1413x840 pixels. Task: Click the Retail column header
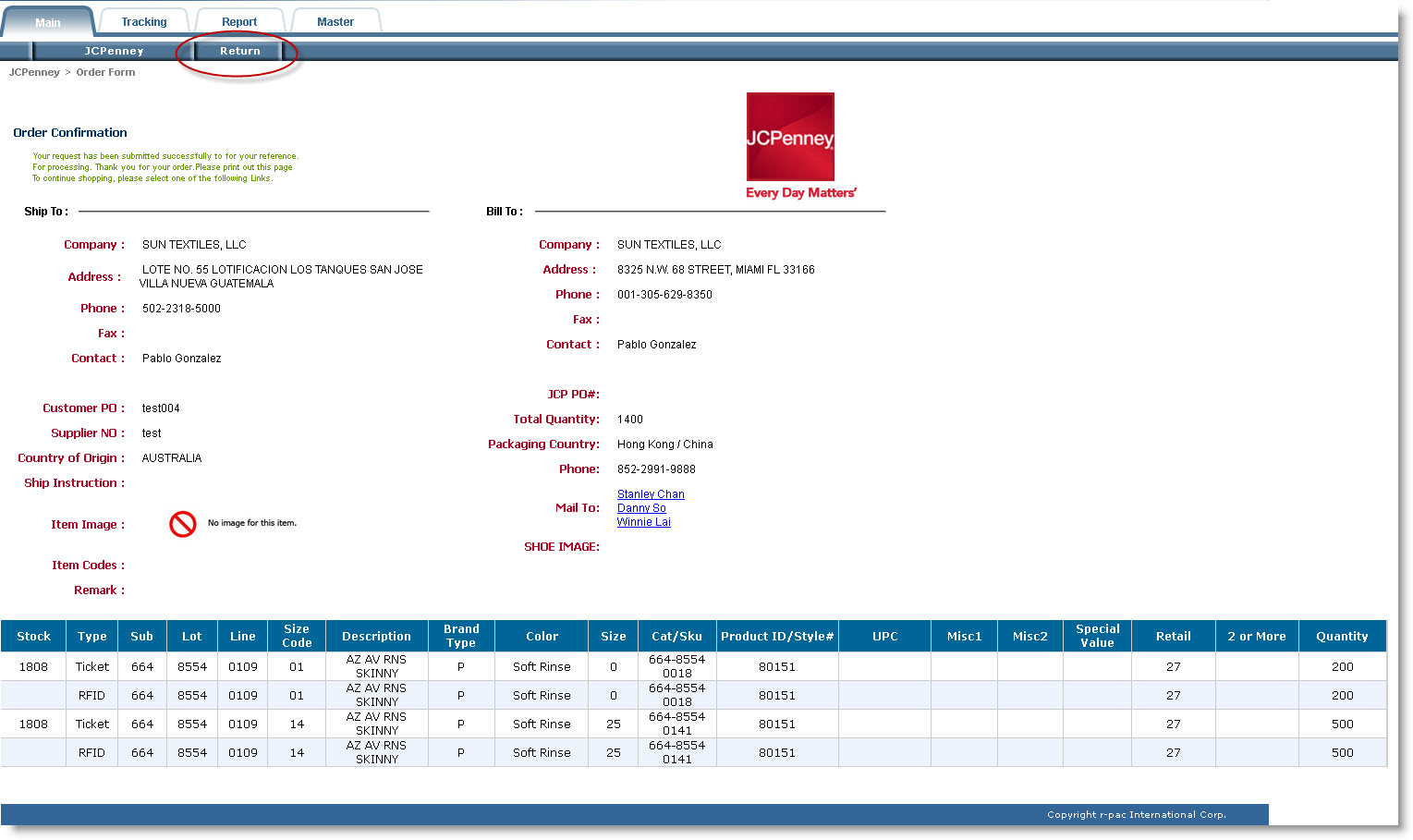point(1174,636)
